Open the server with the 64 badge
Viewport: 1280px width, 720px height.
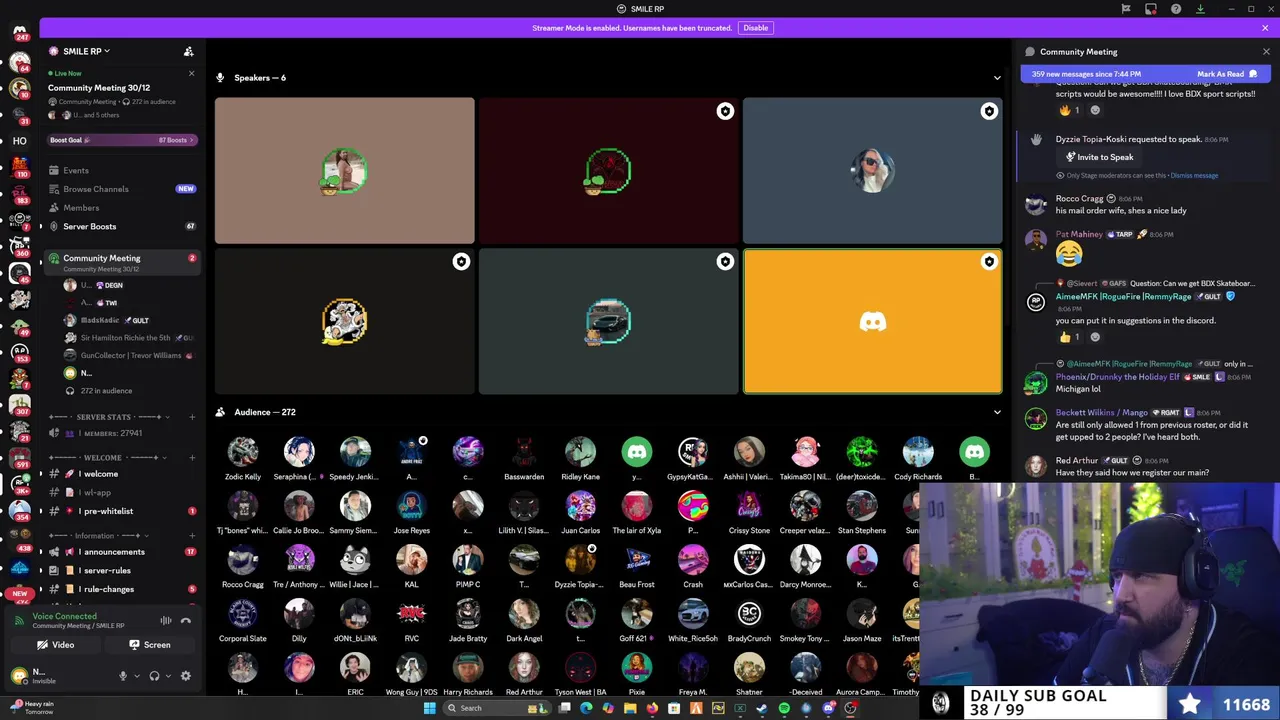pyautogui.click(x=19, y=62)
